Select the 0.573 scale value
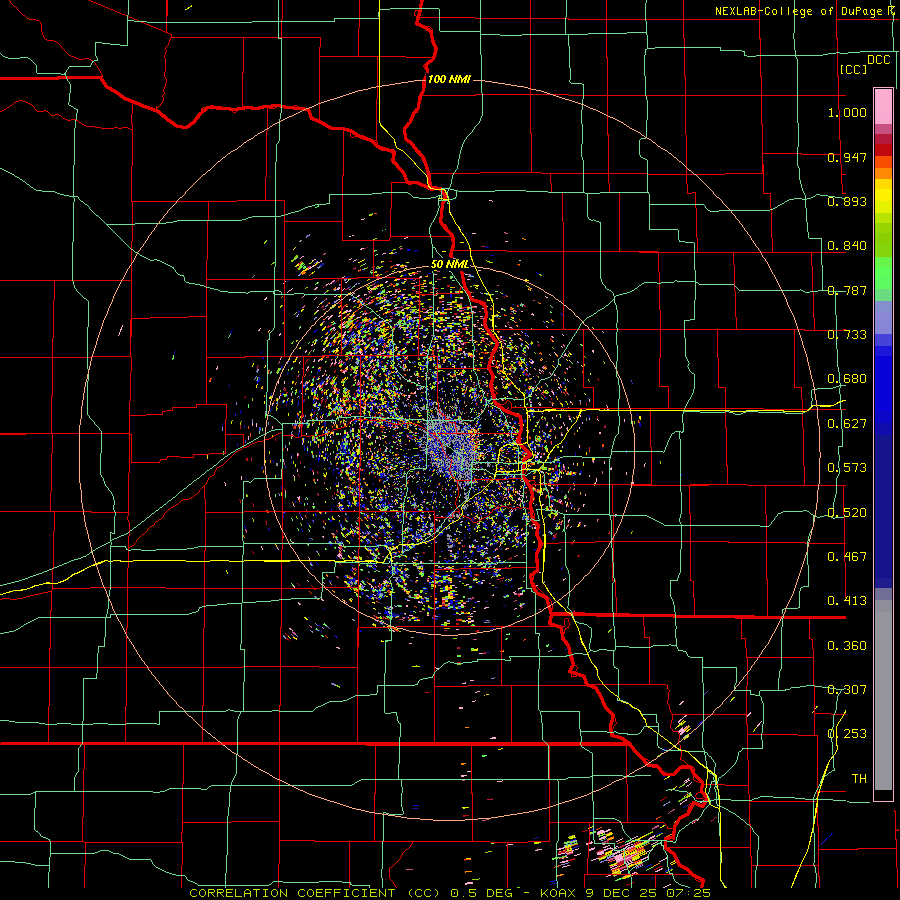 (x=847, y=468)
